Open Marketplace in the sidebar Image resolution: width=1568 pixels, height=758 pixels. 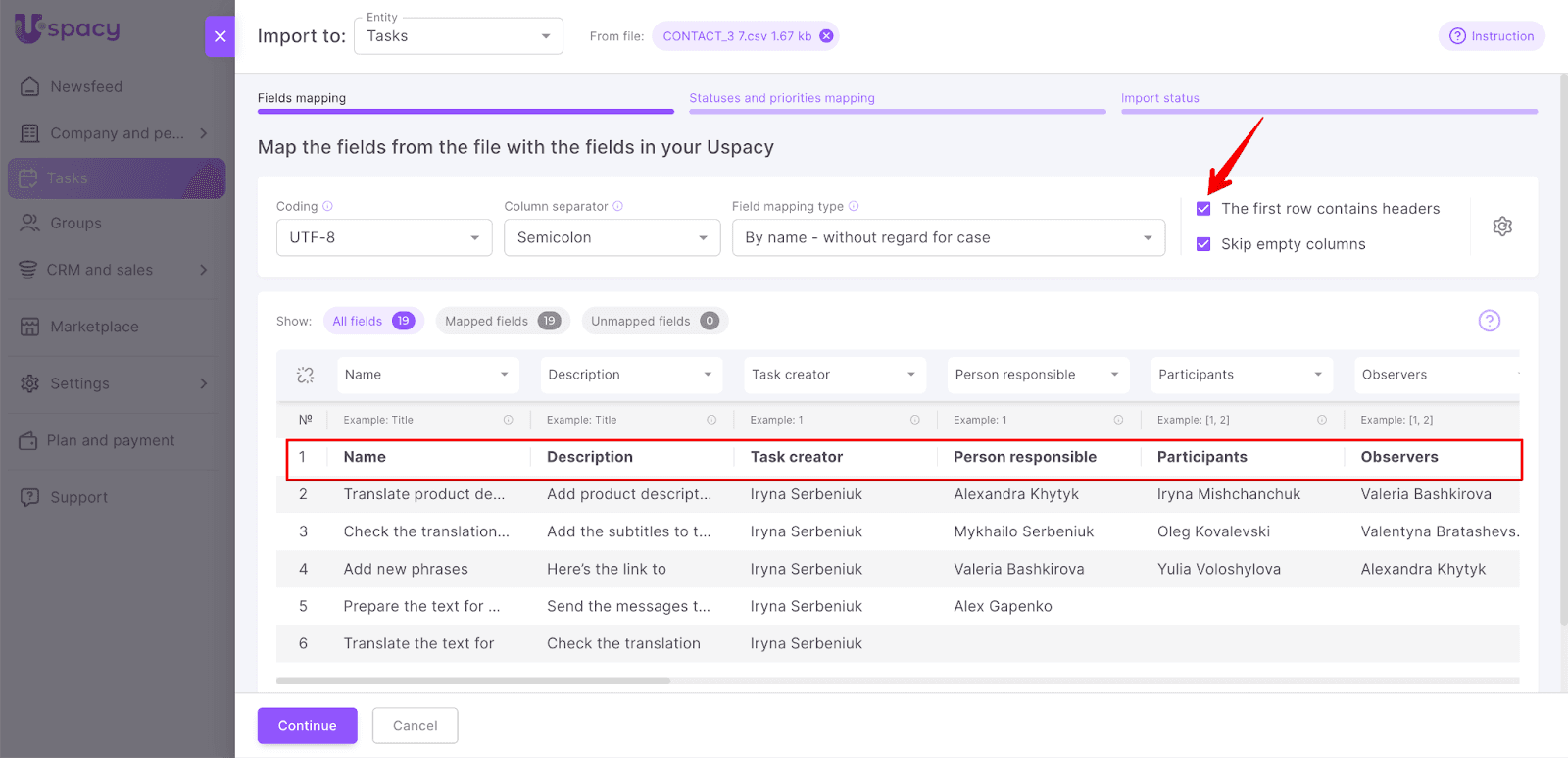[94, 327]
